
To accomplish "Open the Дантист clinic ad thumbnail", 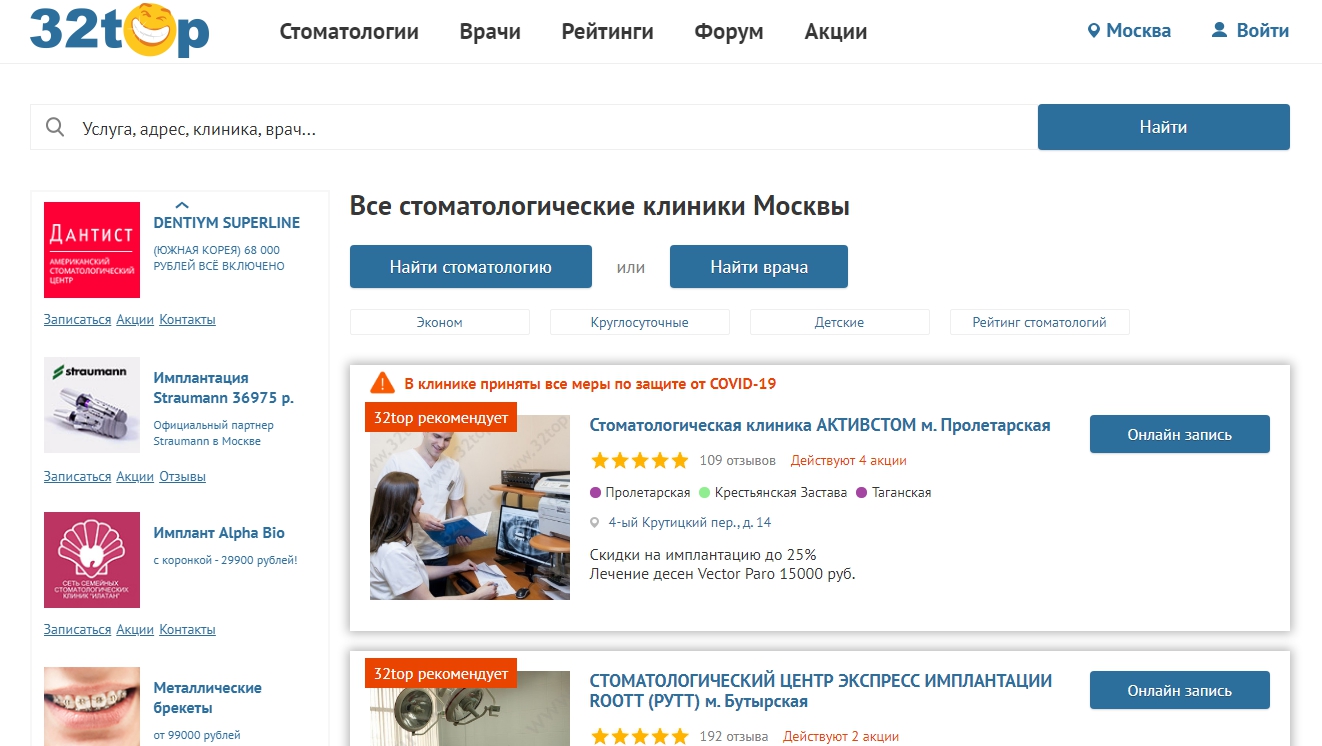I will coord(92,249).
